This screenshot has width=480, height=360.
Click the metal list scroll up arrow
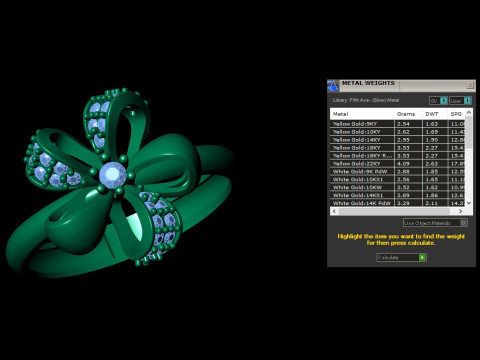[x=469, y=113]
